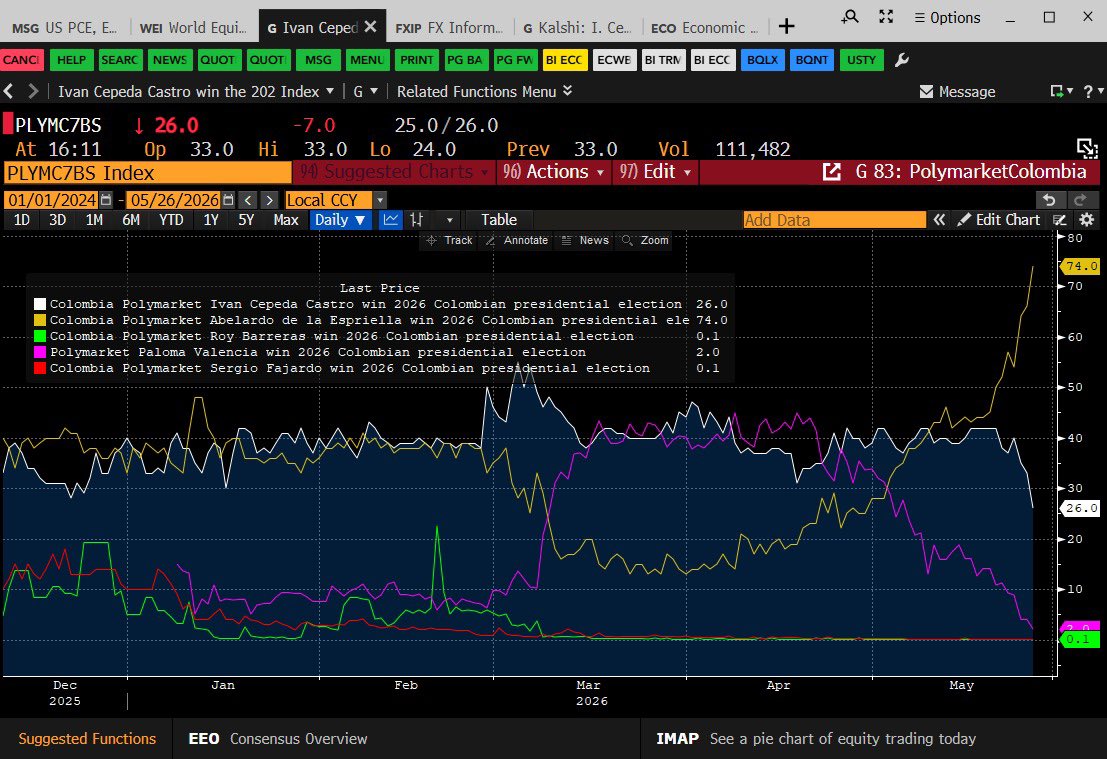Click the undo arrow button
This screenshot has width=1107, height=759.
(1049, 200)
